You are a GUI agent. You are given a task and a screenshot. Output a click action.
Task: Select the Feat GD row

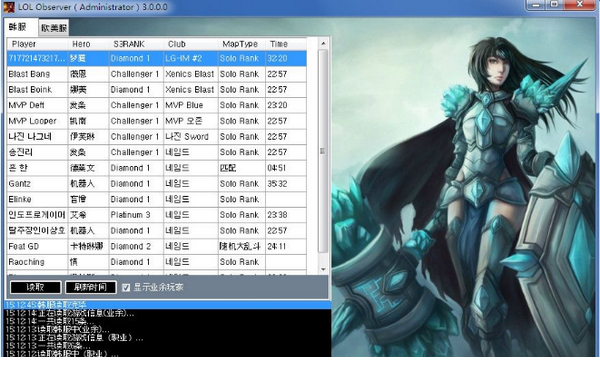(157, 247)
